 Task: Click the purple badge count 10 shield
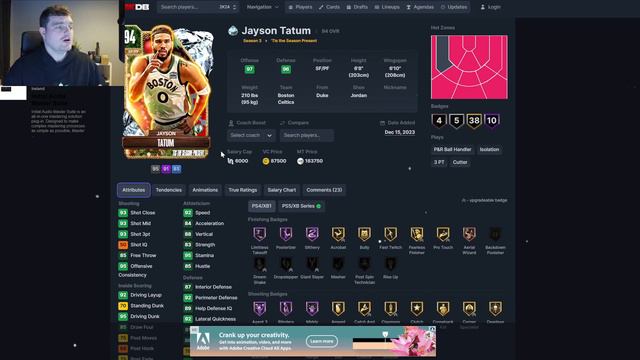[492, 121]
